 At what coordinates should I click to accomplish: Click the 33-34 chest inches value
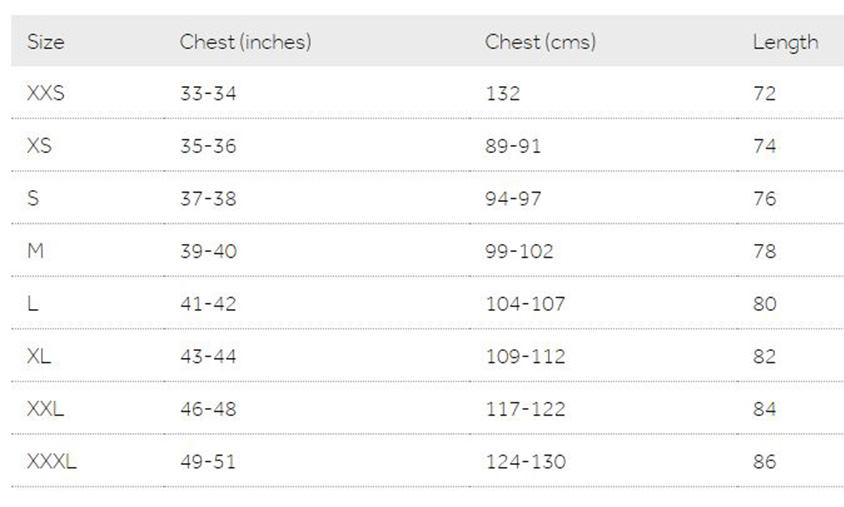208,94
